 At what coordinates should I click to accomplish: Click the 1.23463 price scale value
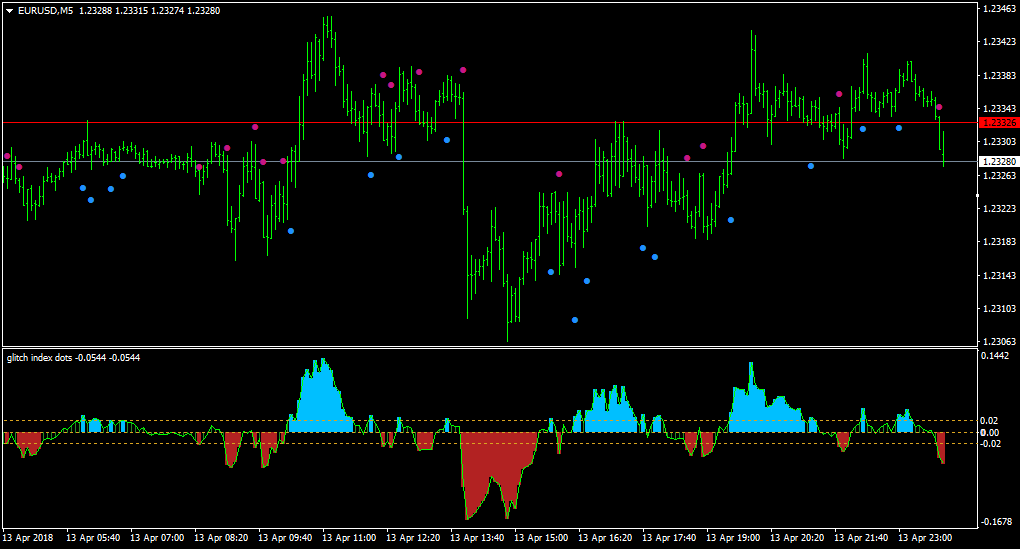(x=999, y=8)
